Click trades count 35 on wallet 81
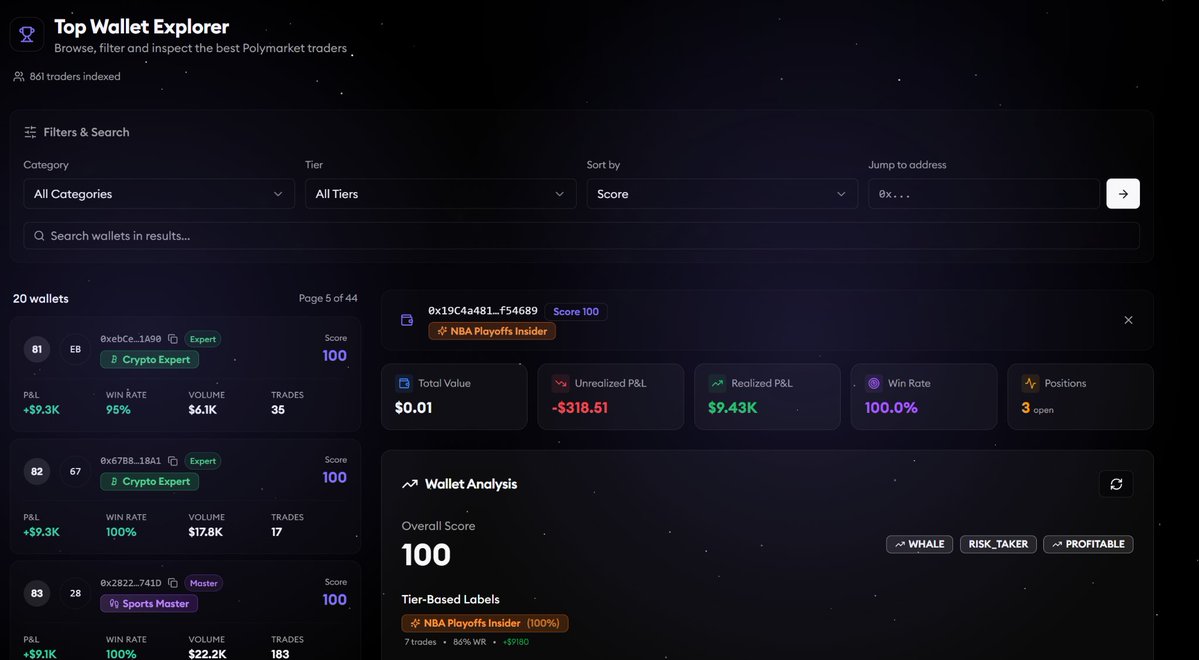The height and width of the screenshot is (660, 1199). 278,409
